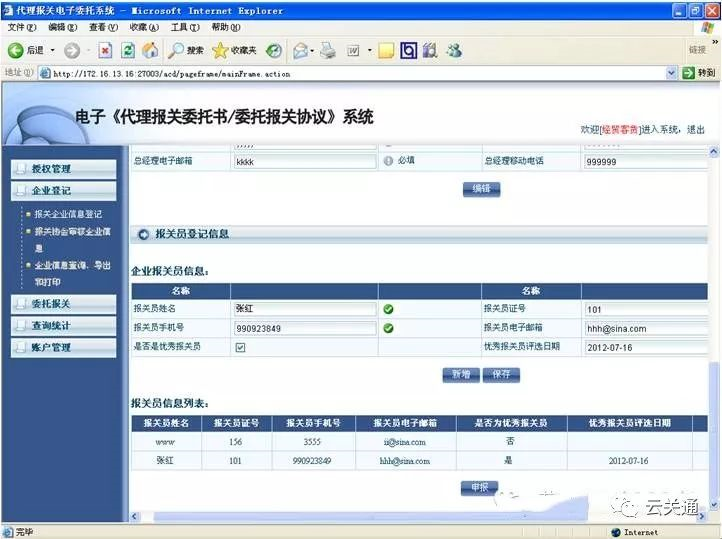Expand the 查询统计 sidebar section
This screenshot has width=722, height=539.
(64, 325)
